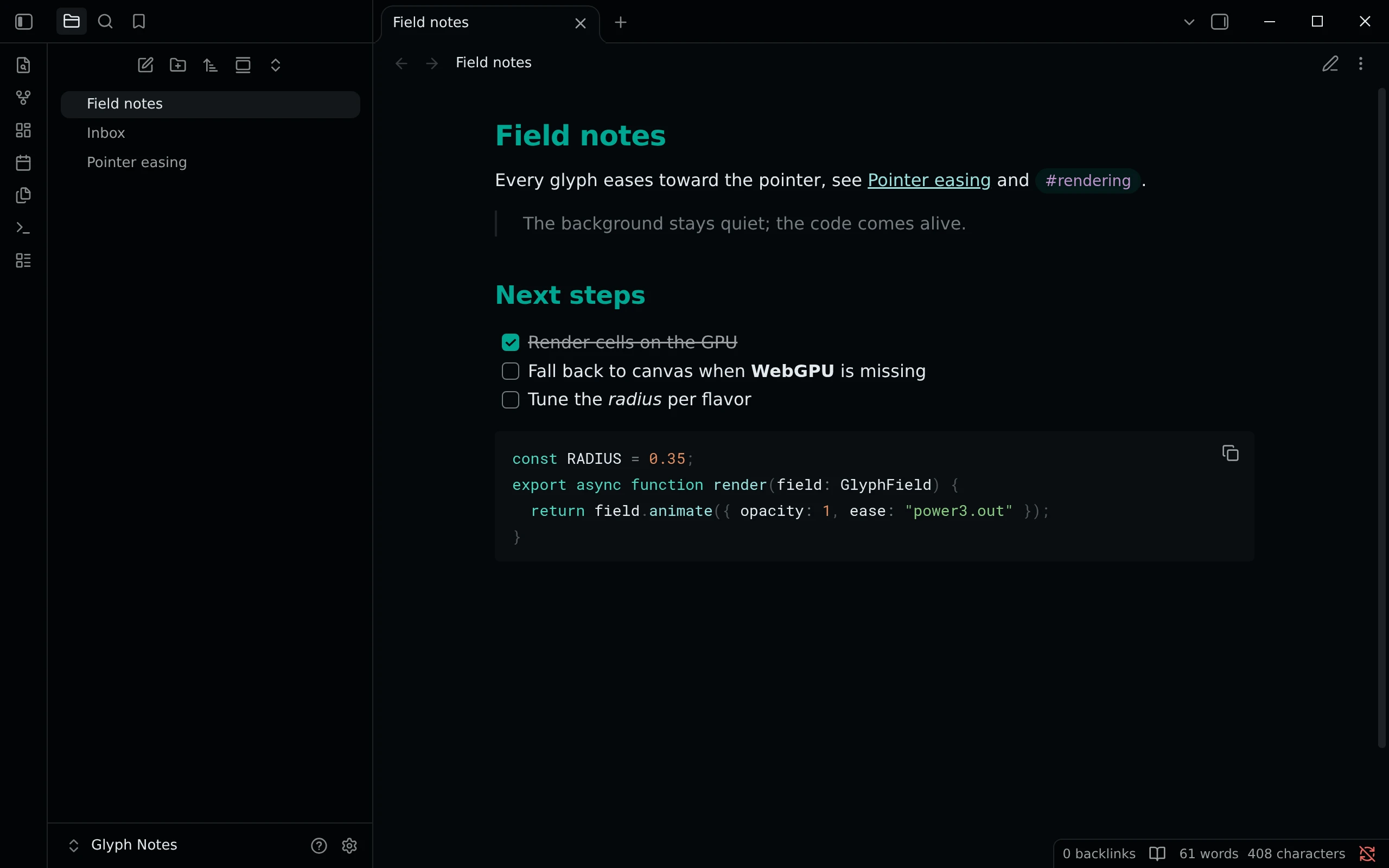Click the reading view book status icon
This screenshot has height=868, width=1389.
click(x=1157, y=854)
